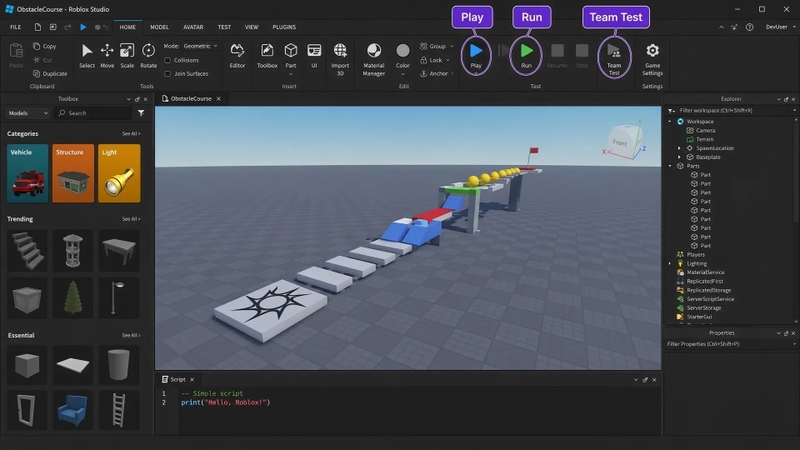Switch to the TEST ribbon tab

pyautogui.click(x=224, y=27)
